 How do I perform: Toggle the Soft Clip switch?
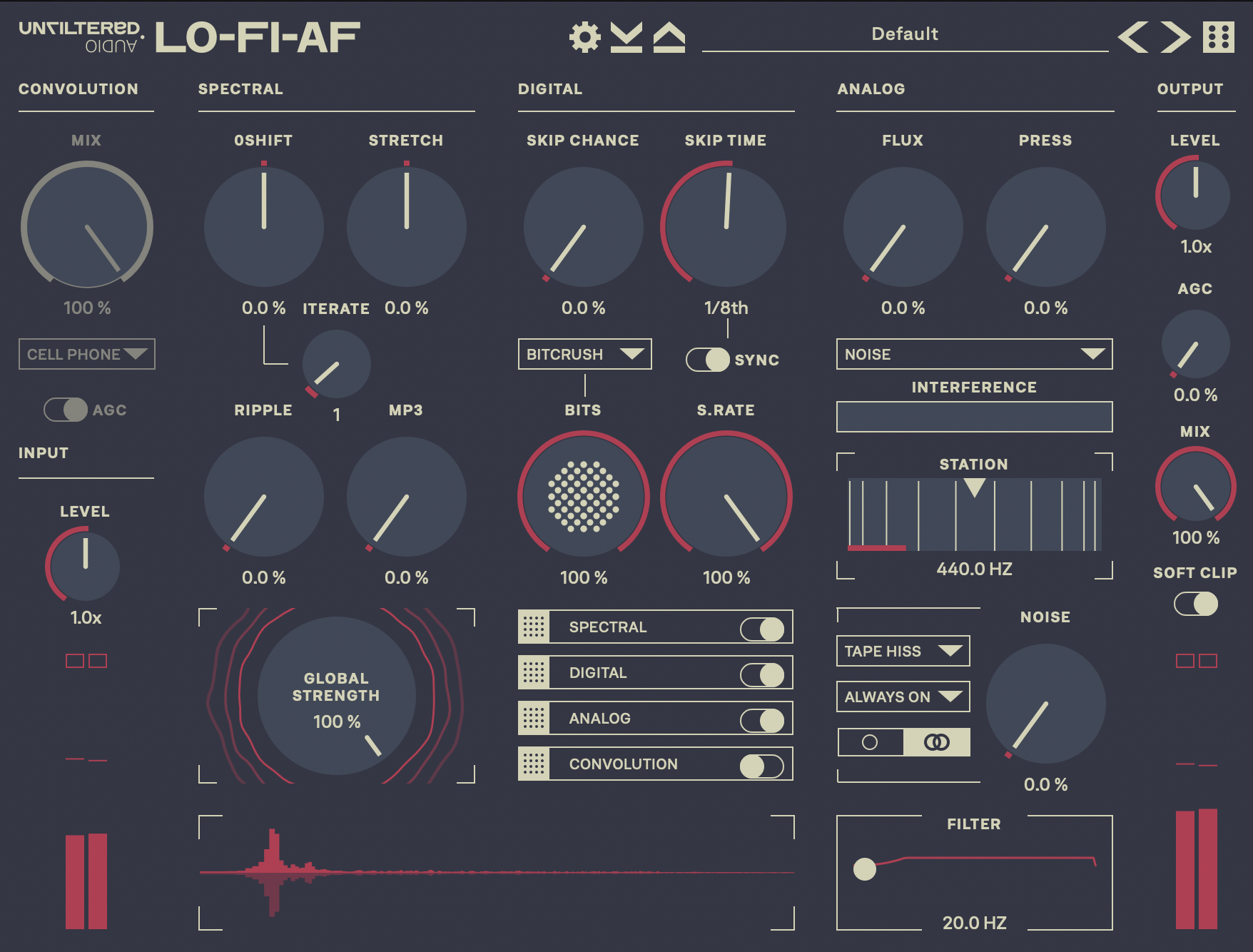[1196, 604]
